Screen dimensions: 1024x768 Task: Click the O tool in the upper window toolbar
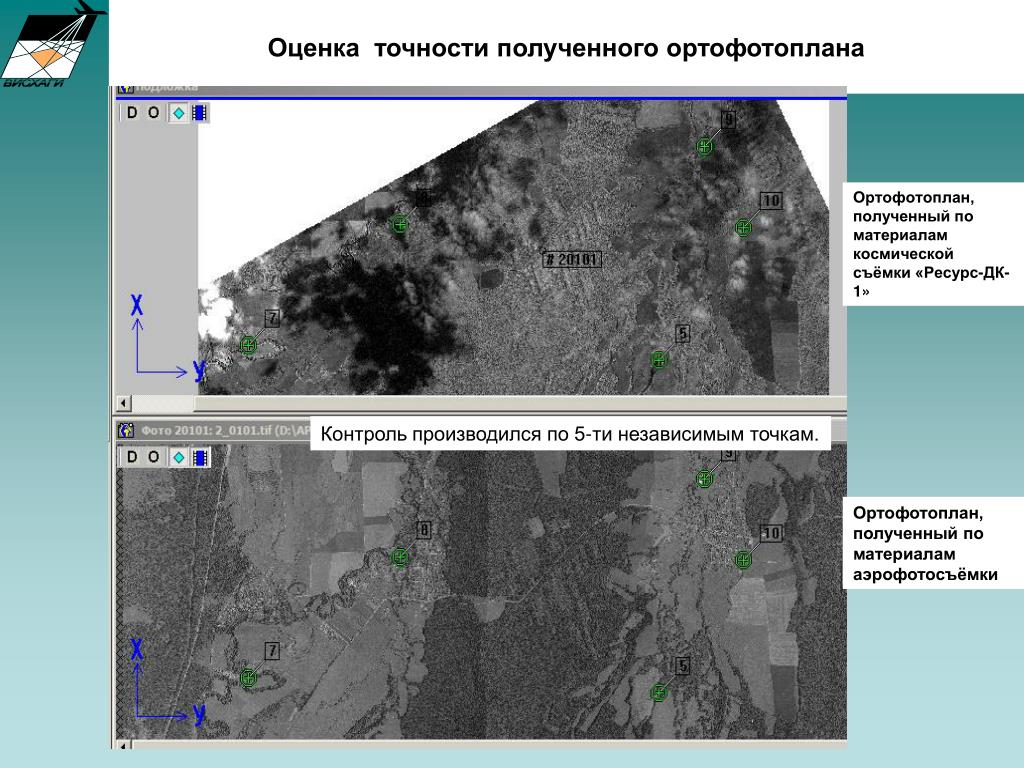point(153,112)
